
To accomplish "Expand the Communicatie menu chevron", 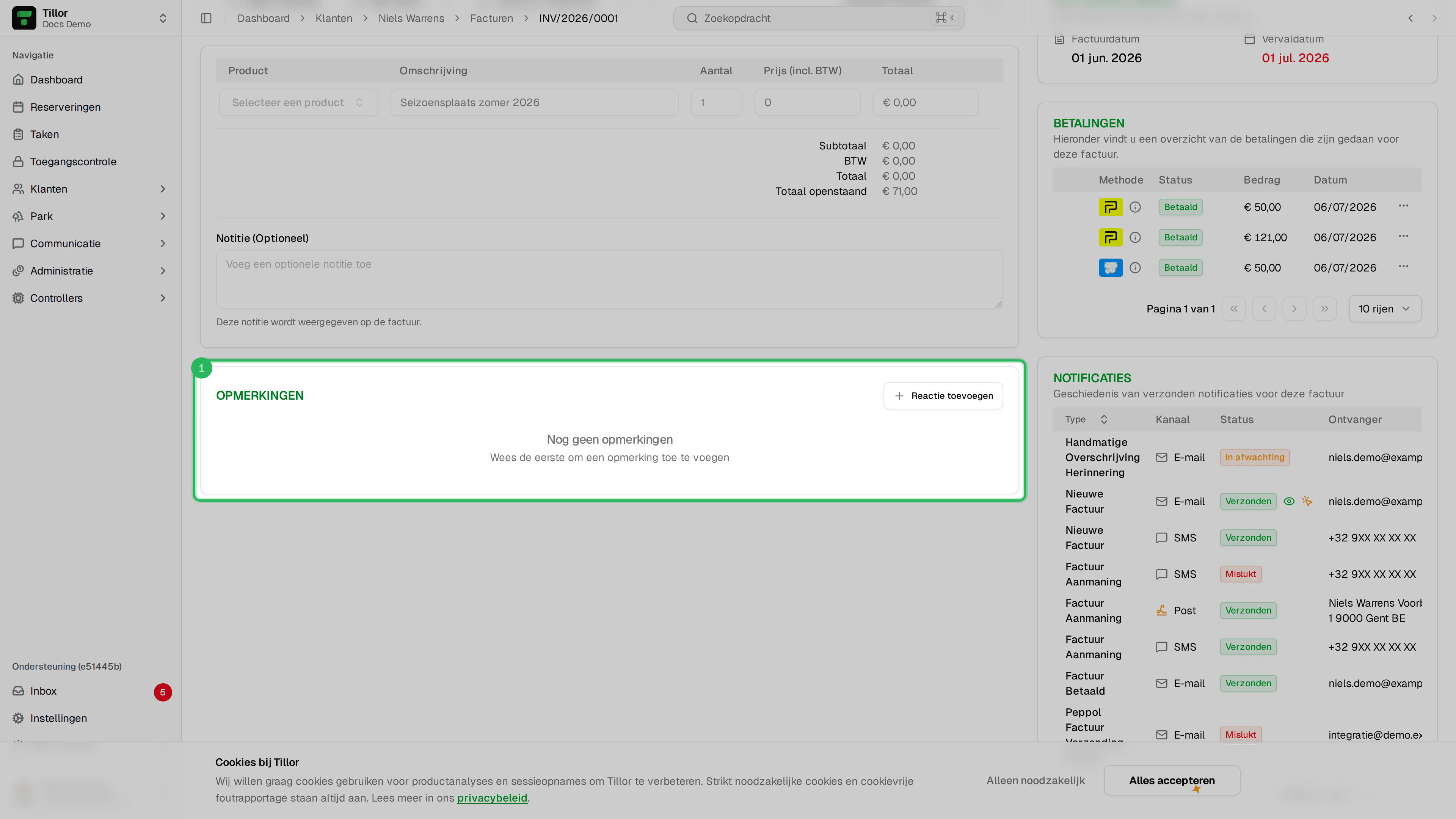I will [163, 243].
